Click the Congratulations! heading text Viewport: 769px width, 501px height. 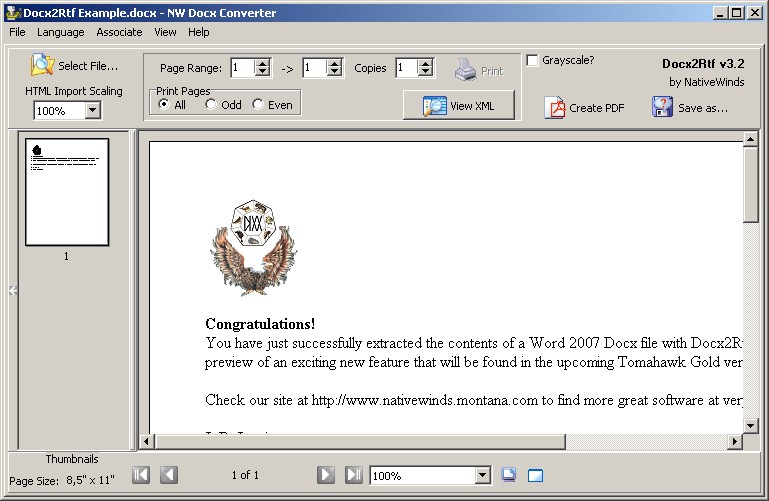(x=260, y=324)
